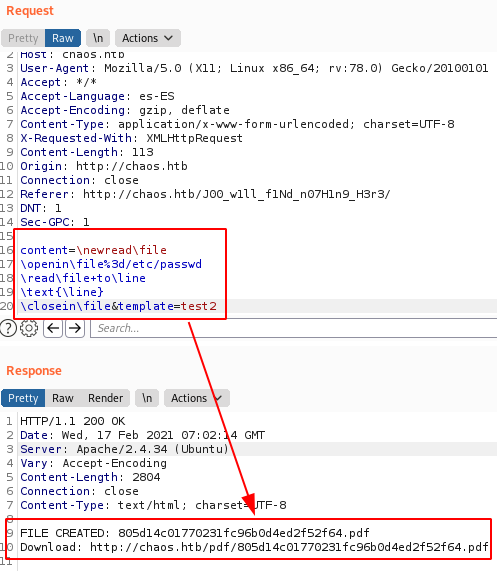The width and height of the screenshot is (497, 571).
Task: Click the Accept: */* header line
Action: click(x=58, y=82)
